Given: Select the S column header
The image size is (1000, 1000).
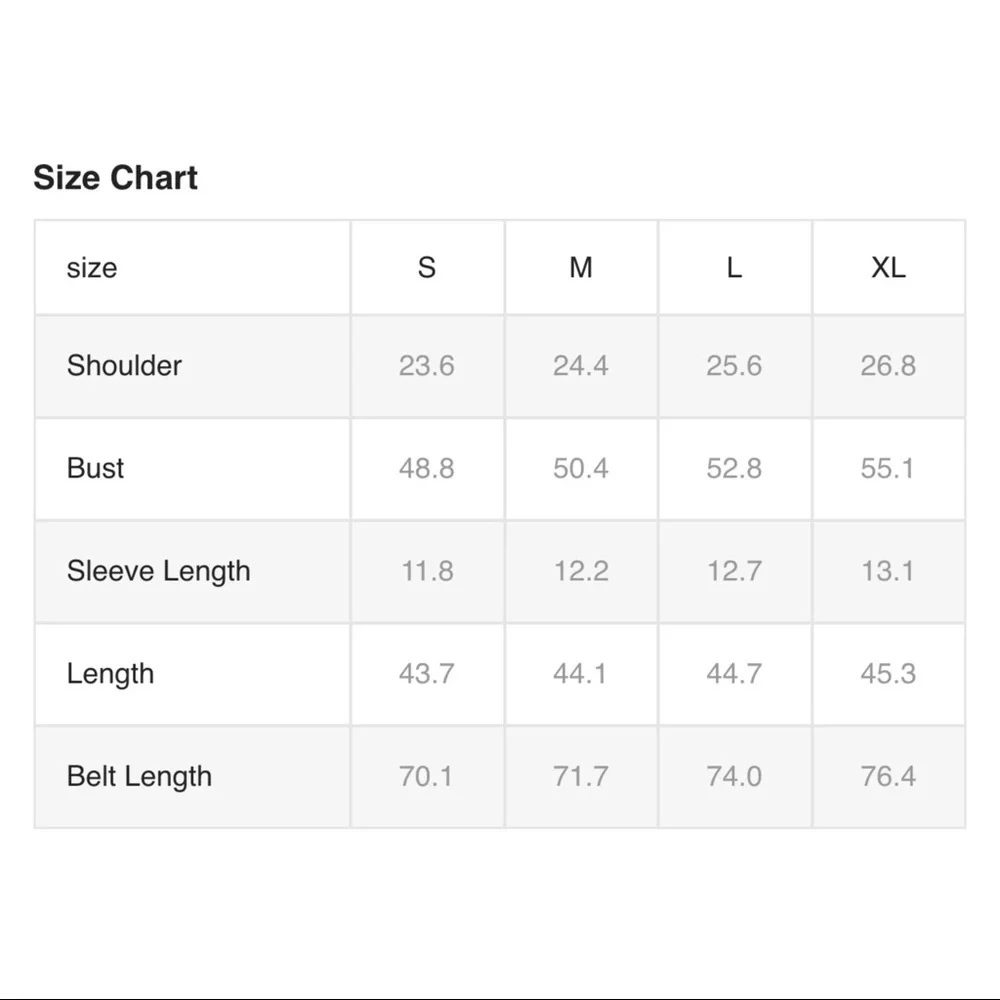Looking at the screenshot, I should [427, 268].
